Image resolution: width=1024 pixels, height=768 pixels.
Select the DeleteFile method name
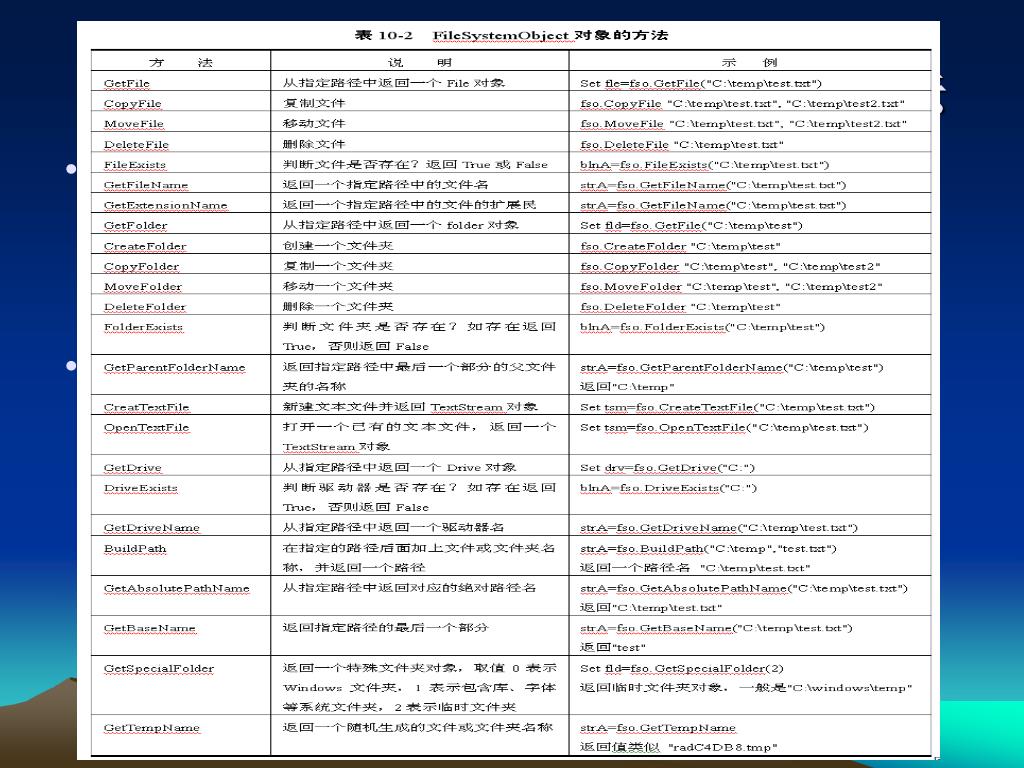(x=136, y=144)
